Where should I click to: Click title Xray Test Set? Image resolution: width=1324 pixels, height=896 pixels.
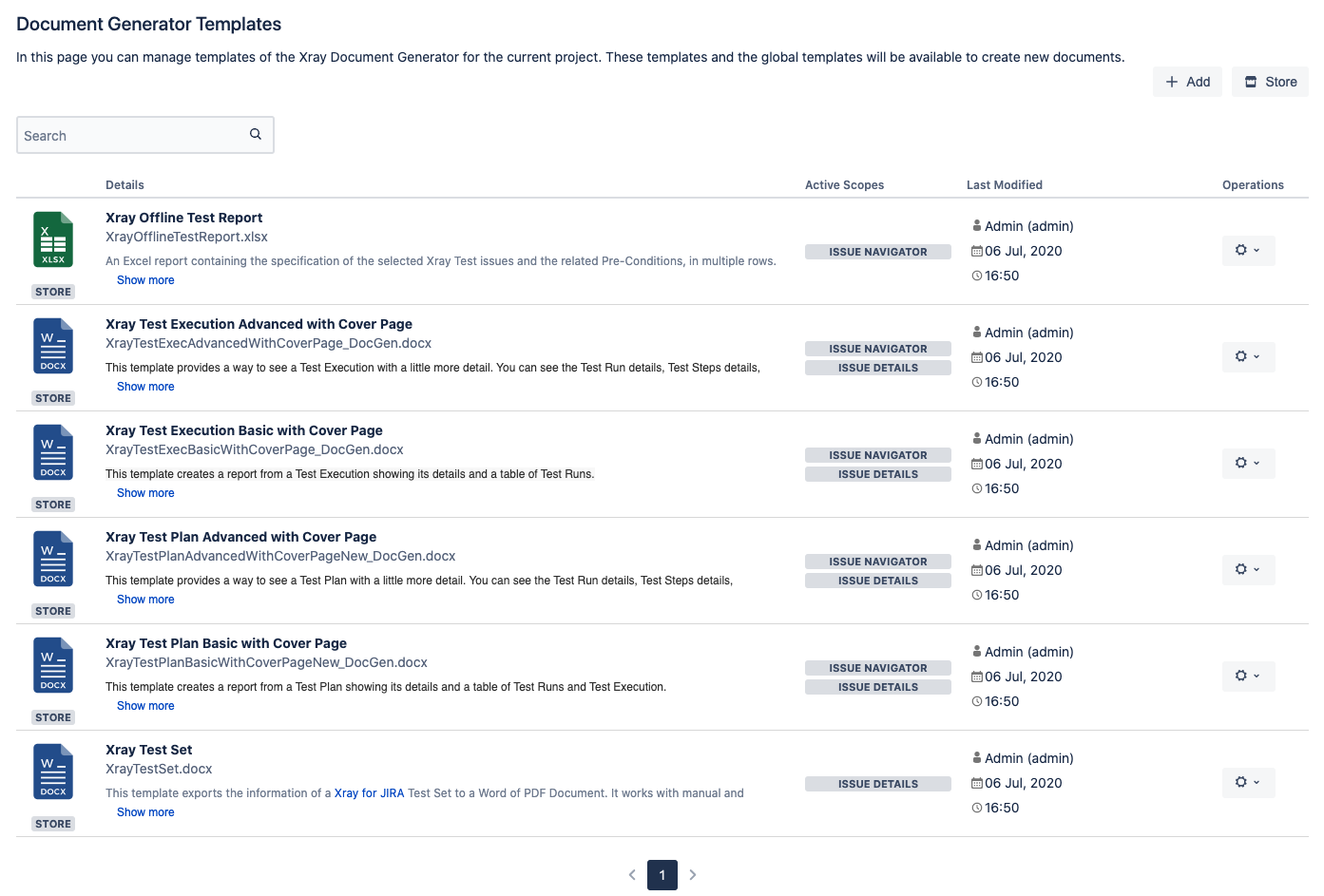pos(148,750)
